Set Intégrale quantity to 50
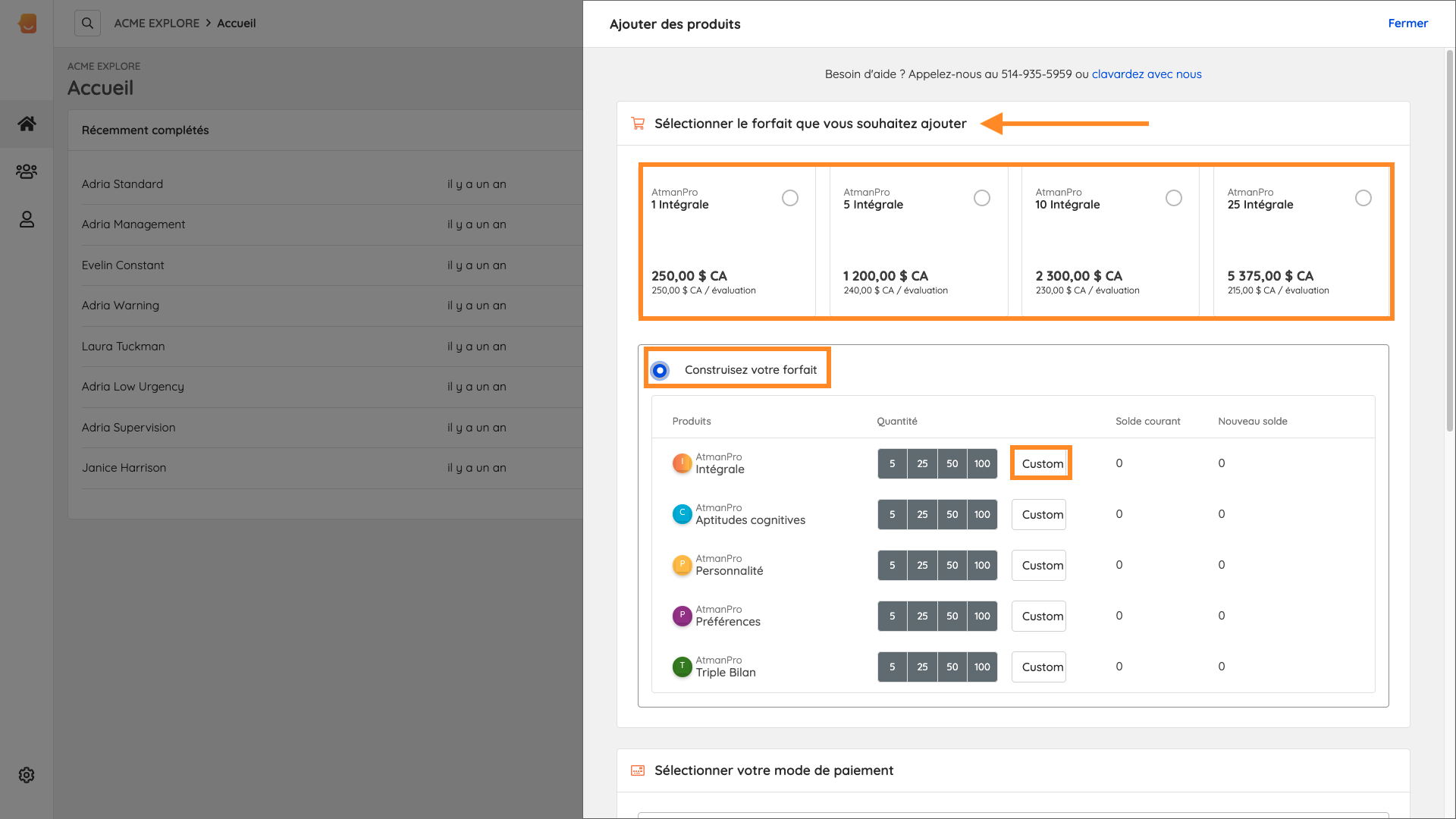Viewport: 1456px width, 819px height. [x=952, y=463]
